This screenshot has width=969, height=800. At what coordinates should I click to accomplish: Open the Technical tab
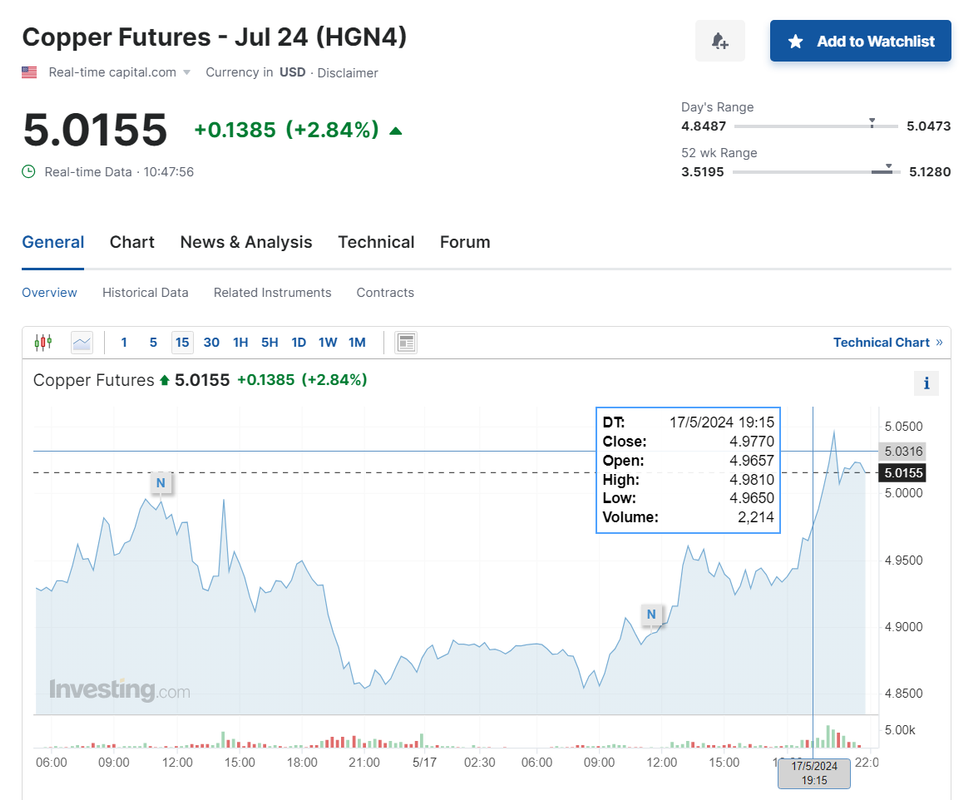[376, 242]
